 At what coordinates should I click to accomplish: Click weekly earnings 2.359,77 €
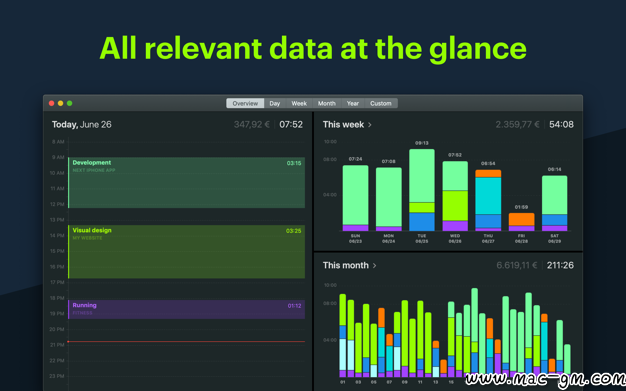[x=517, y=125]
